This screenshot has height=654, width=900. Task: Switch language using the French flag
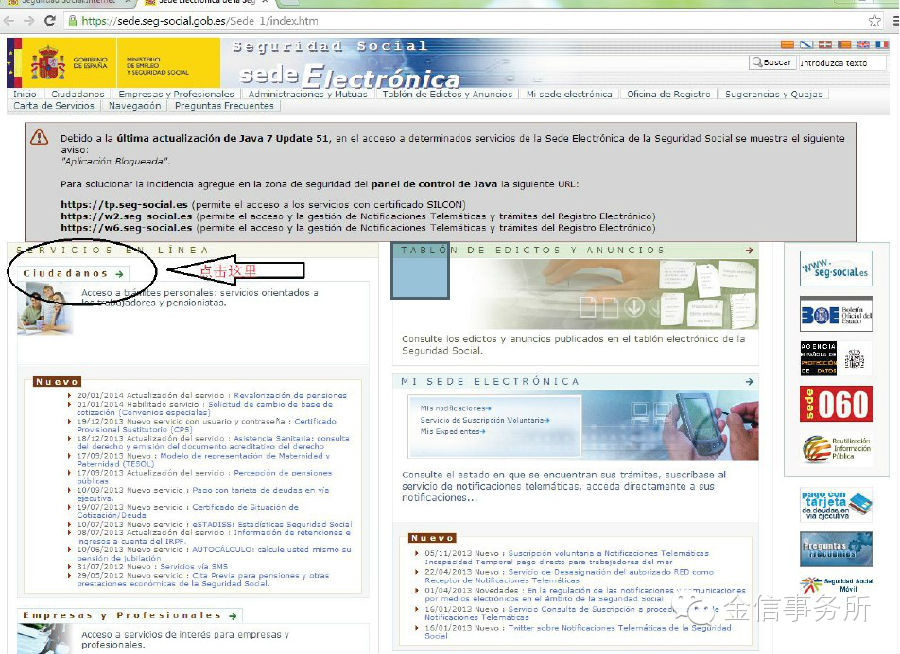coord(882,44)
